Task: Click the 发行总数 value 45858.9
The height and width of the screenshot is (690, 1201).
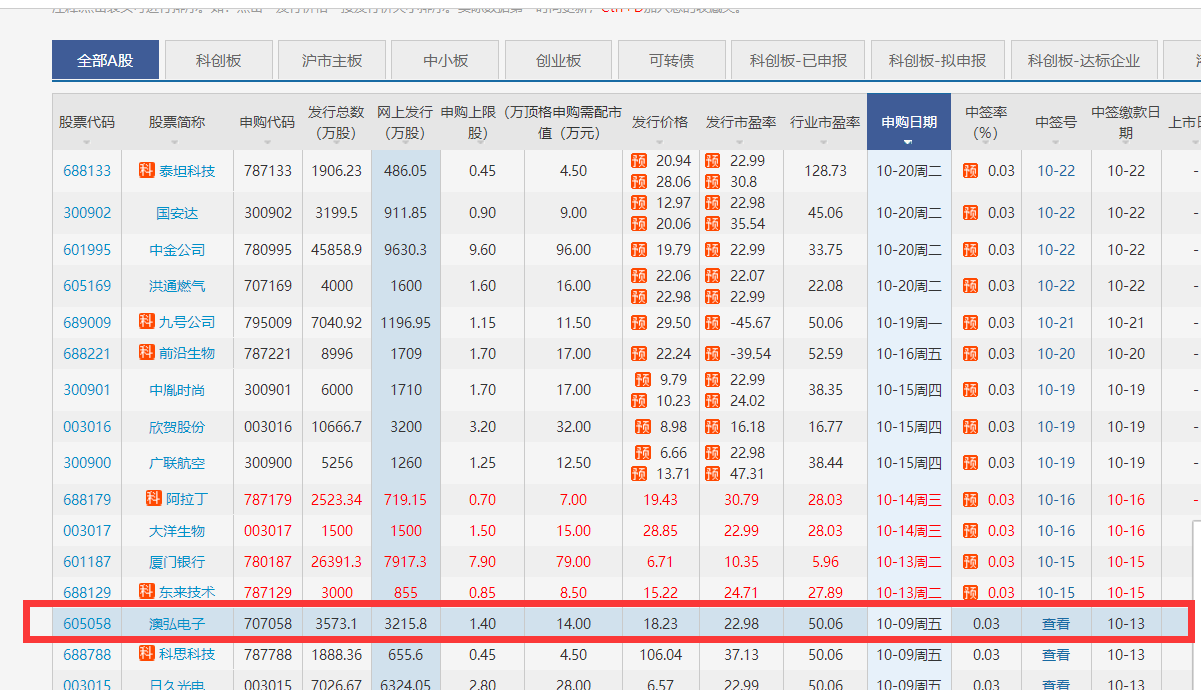Action: tap(336, 250)
